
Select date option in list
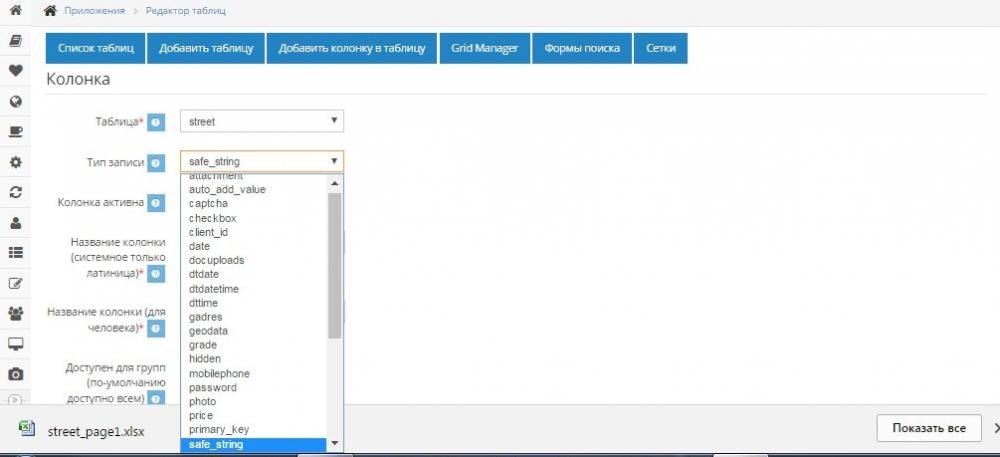click(x=254, y=246)
